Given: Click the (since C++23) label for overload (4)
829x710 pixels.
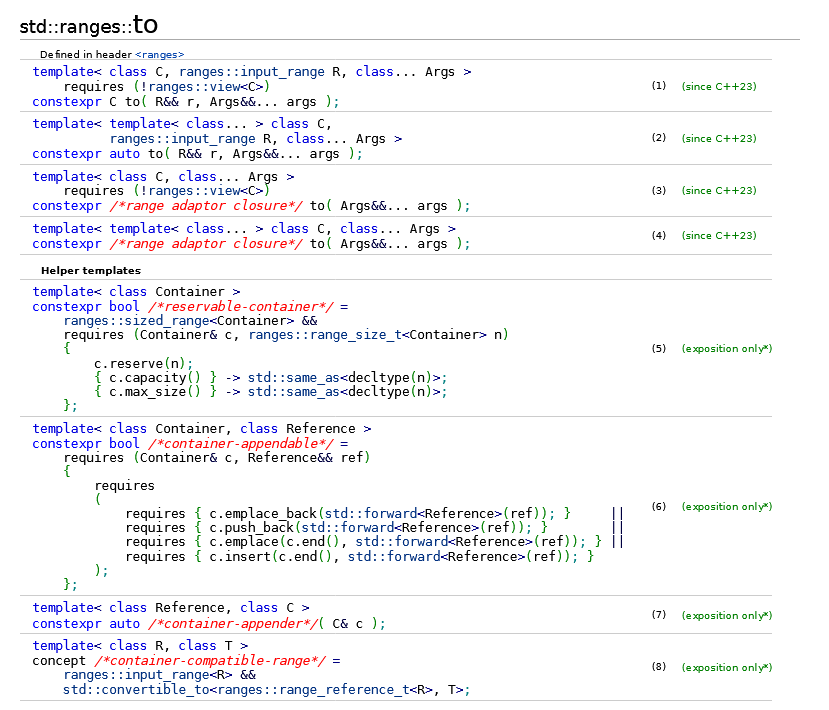Looking at the screenshot, I should [719, 235].
